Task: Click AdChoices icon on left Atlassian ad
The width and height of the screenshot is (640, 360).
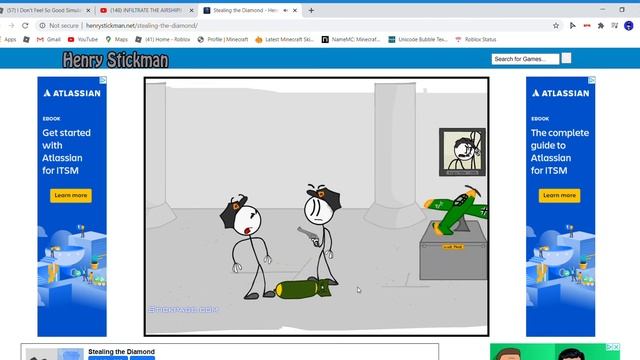Action: click(x=103, y=80)
